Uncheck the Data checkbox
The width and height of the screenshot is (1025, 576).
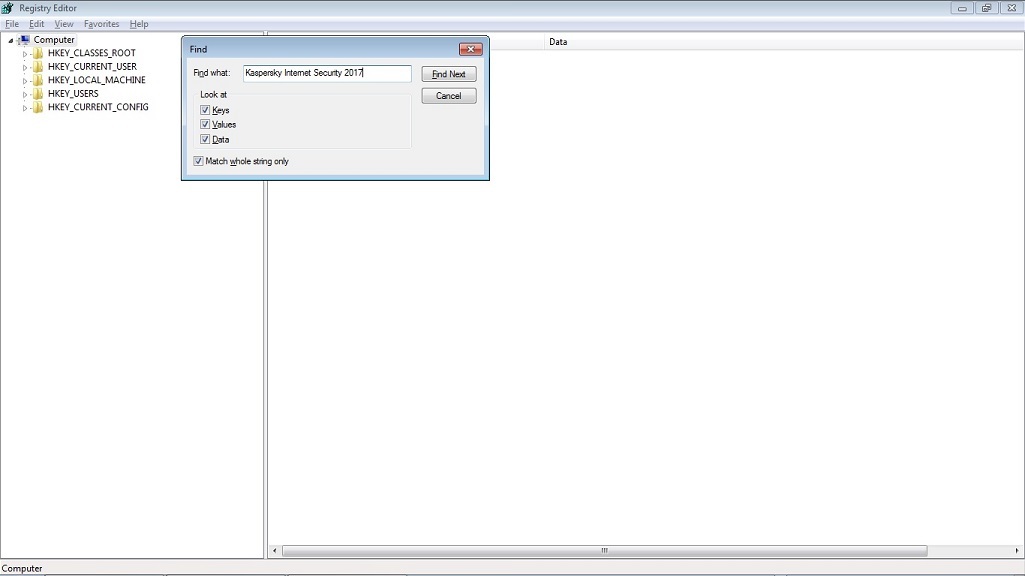[205, 139]
